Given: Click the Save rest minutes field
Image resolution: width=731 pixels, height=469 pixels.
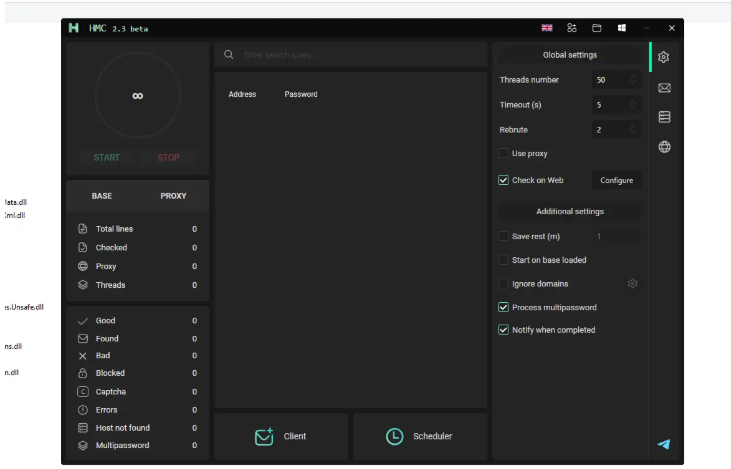Looking at the screenshot, I should click(x=616, y=236).
